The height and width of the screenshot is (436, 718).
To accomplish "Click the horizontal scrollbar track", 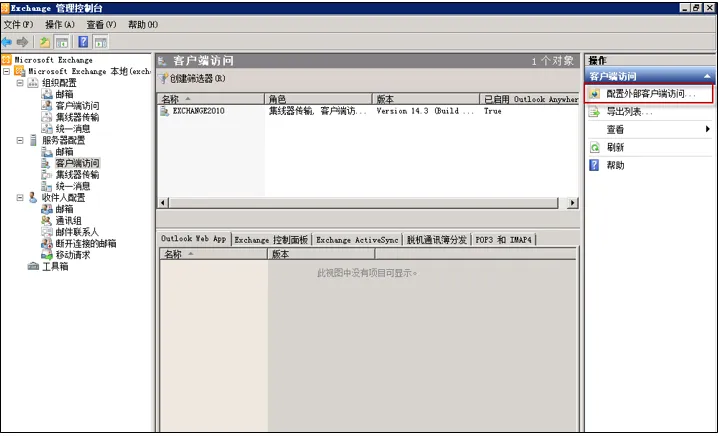I will (x=364, y=202).
